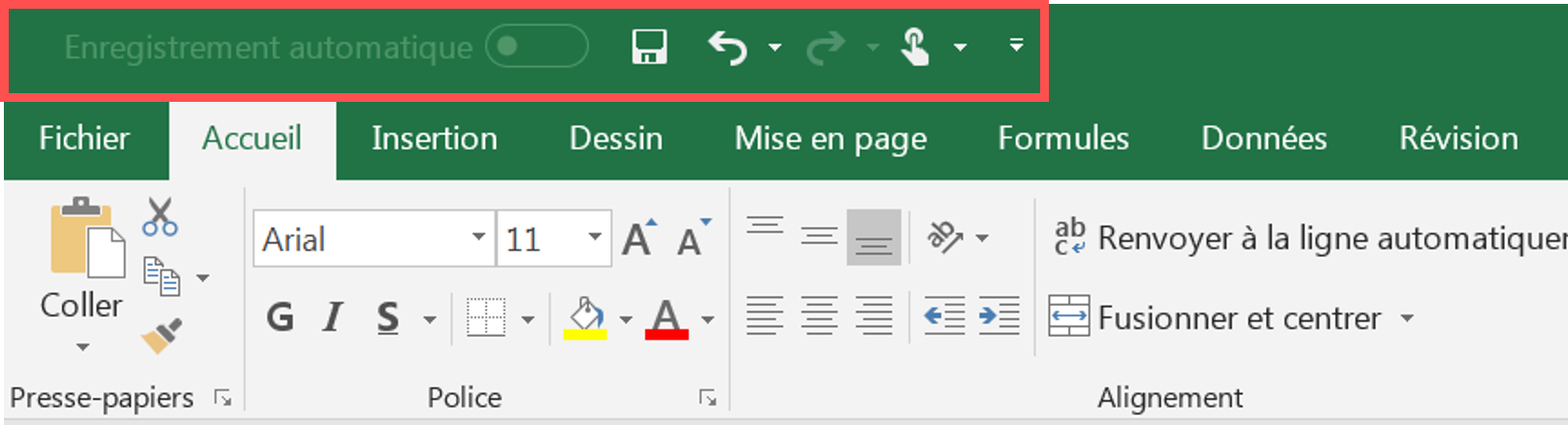The image size is (1568, 425).
Task: Click Renvoyer à la ligne automatiquement
Action: pyautogui.click(x=1309, y=238)
